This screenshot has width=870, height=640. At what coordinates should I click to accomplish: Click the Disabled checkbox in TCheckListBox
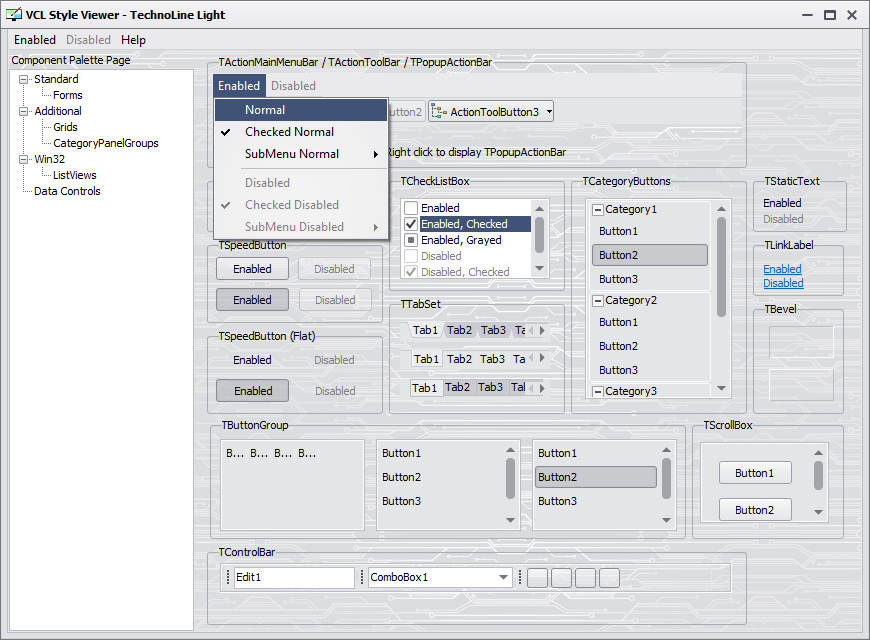click(x=411, y=256)
